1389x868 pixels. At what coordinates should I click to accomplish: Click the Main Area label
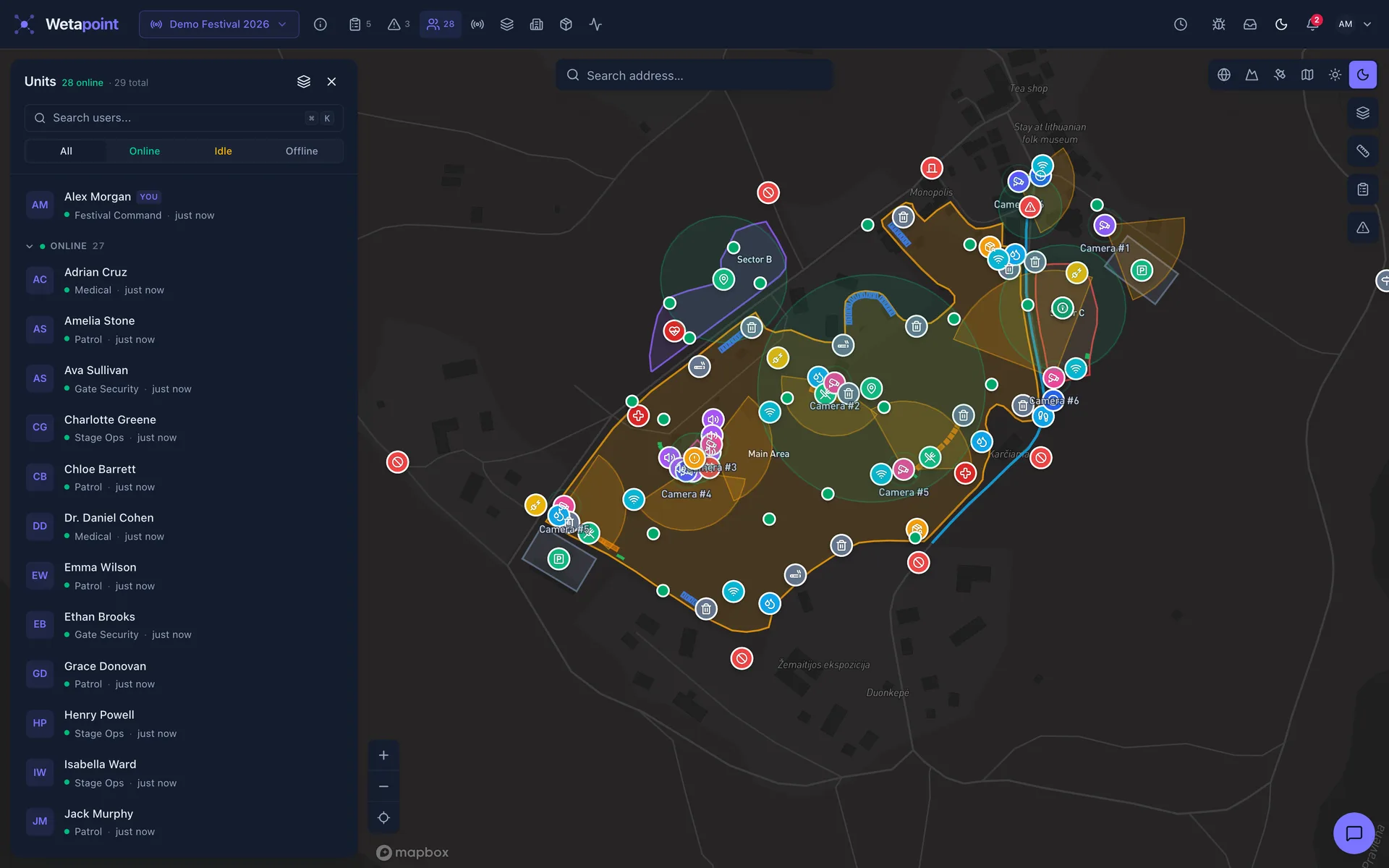pyautogui.click(x=768, y=454)
